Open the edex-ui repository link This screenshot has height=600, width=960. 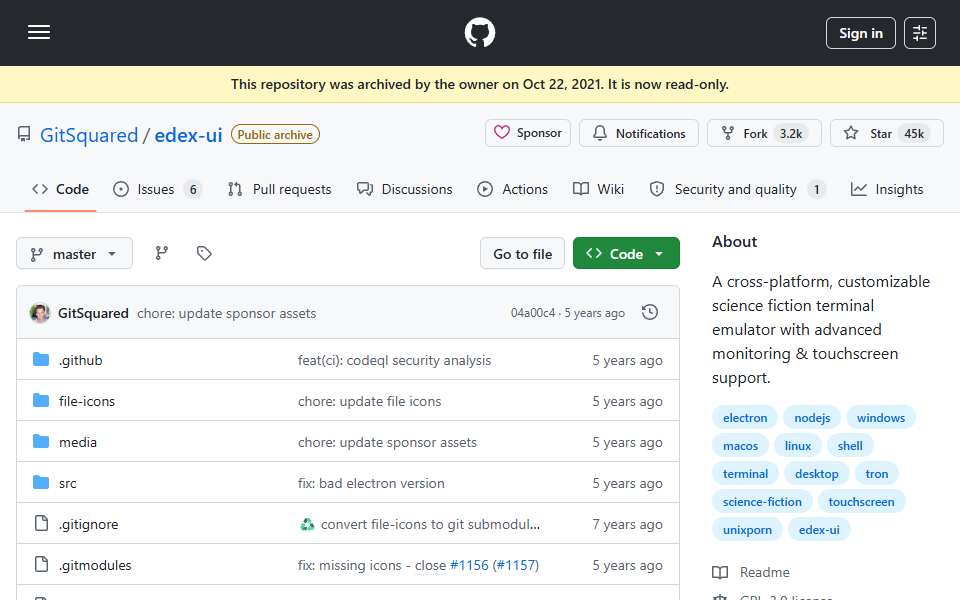(x=188, y=135)
